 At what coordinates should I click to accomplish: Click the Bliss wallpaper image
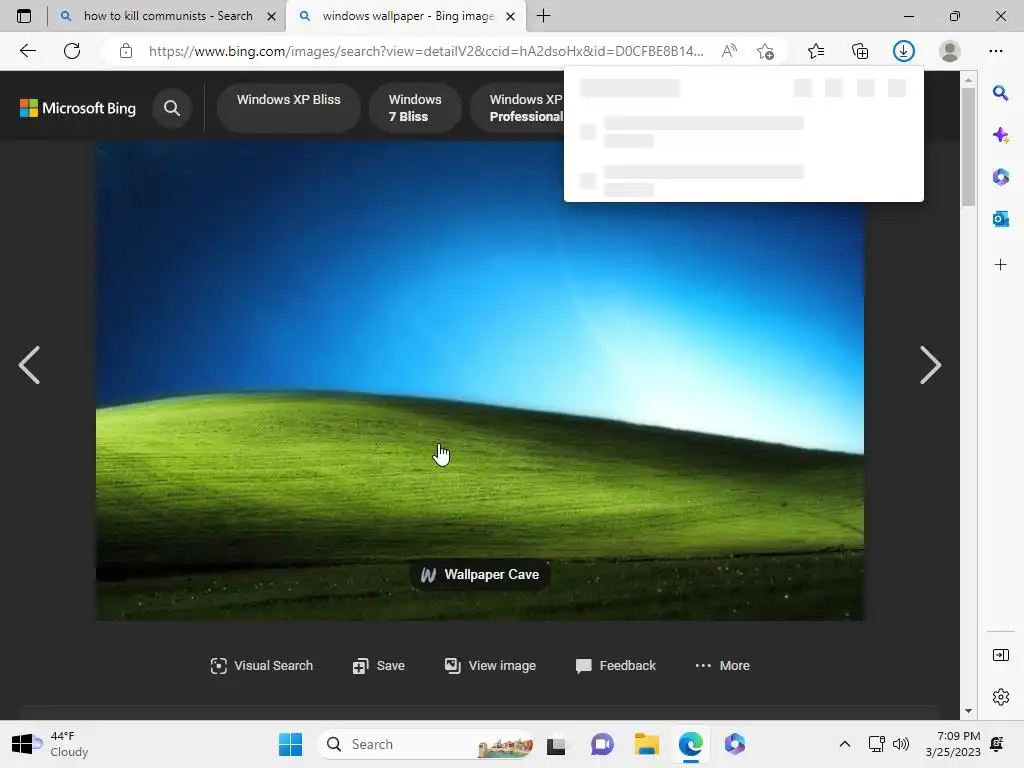480,381
